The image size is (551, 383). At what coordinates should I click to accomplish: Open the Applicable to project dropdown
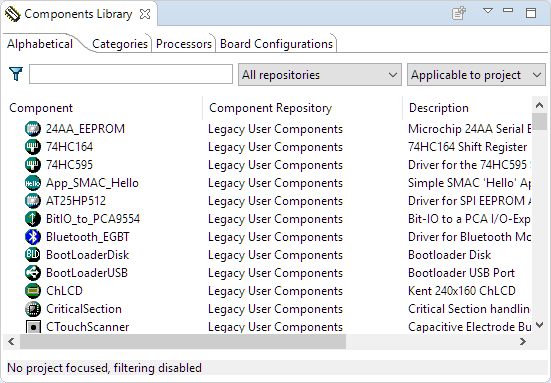(x=476, y=74)
